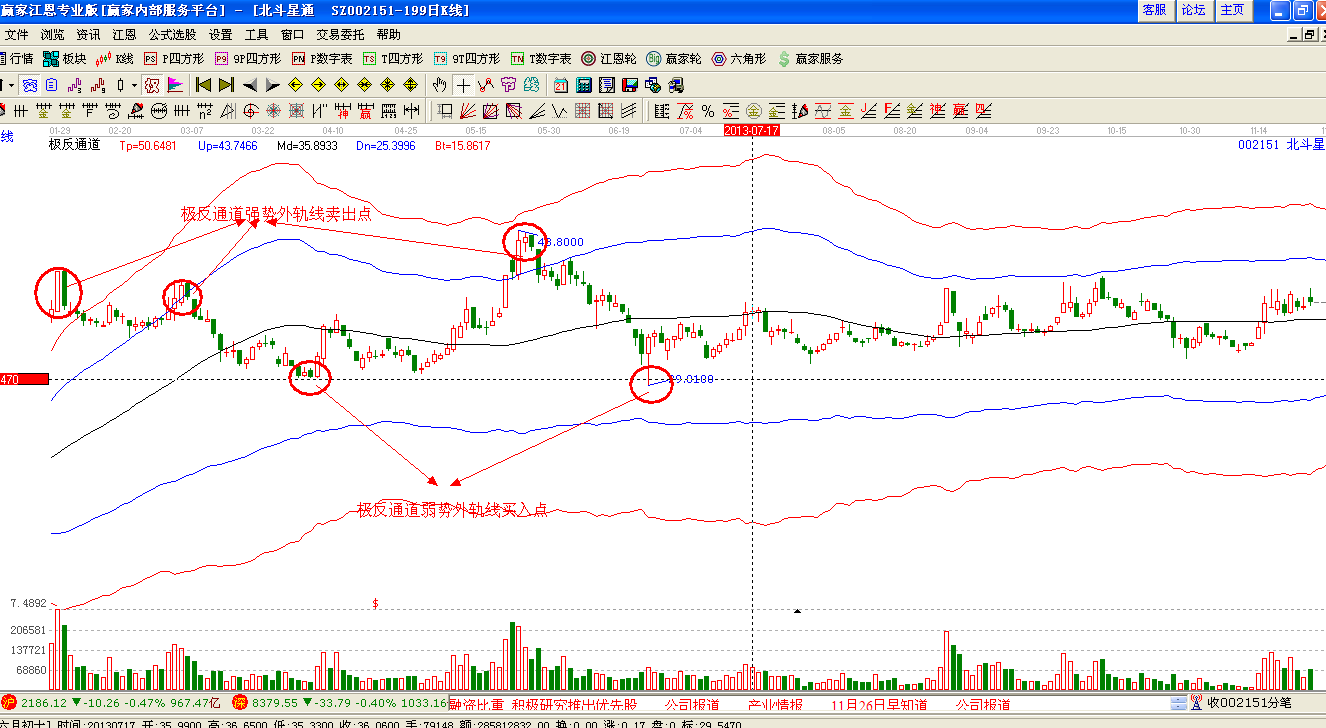The height and width of the screenshot is (728, 1326).
Task: Click the 主页 home page button
Action: coord(1232,10)
